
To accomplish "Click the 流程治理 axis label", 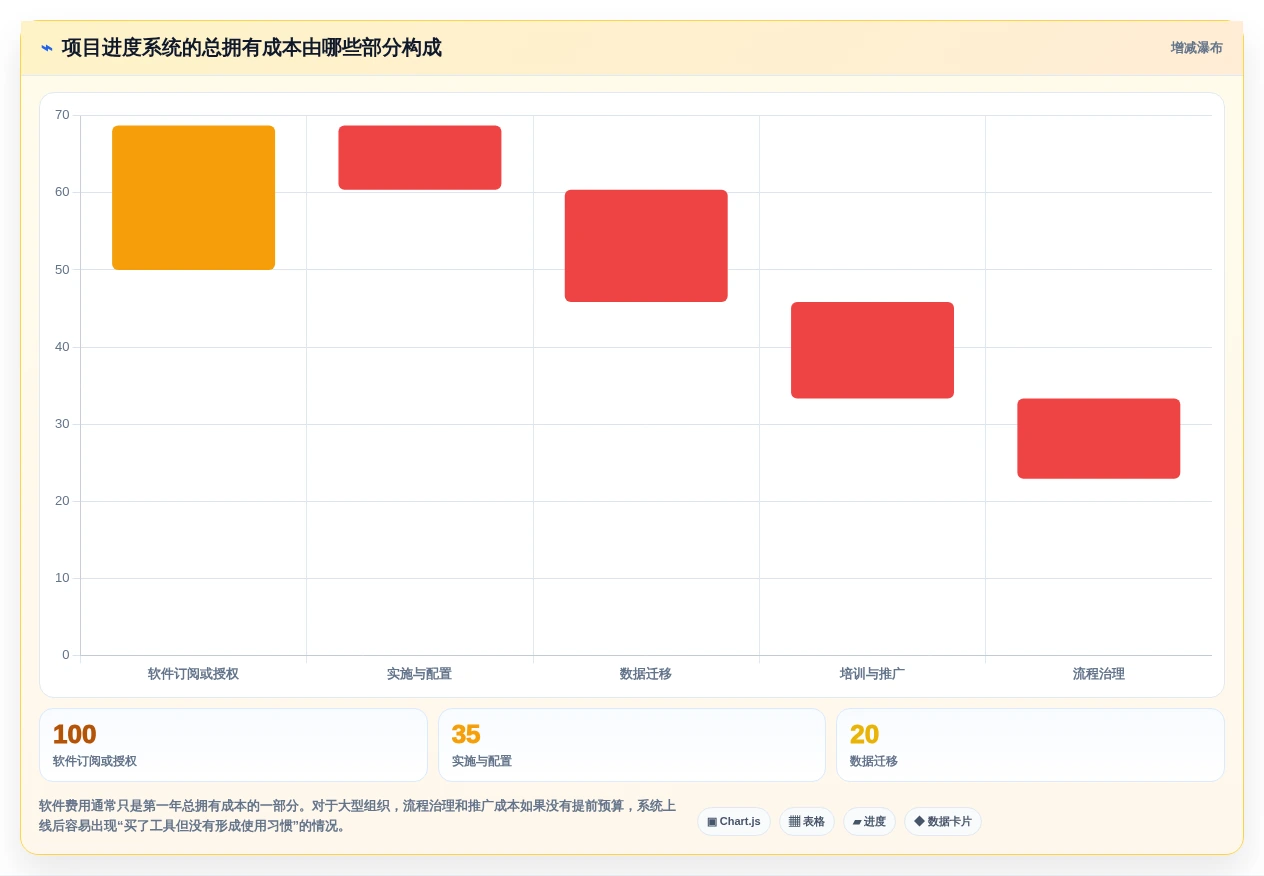I will click(1099, 674).
